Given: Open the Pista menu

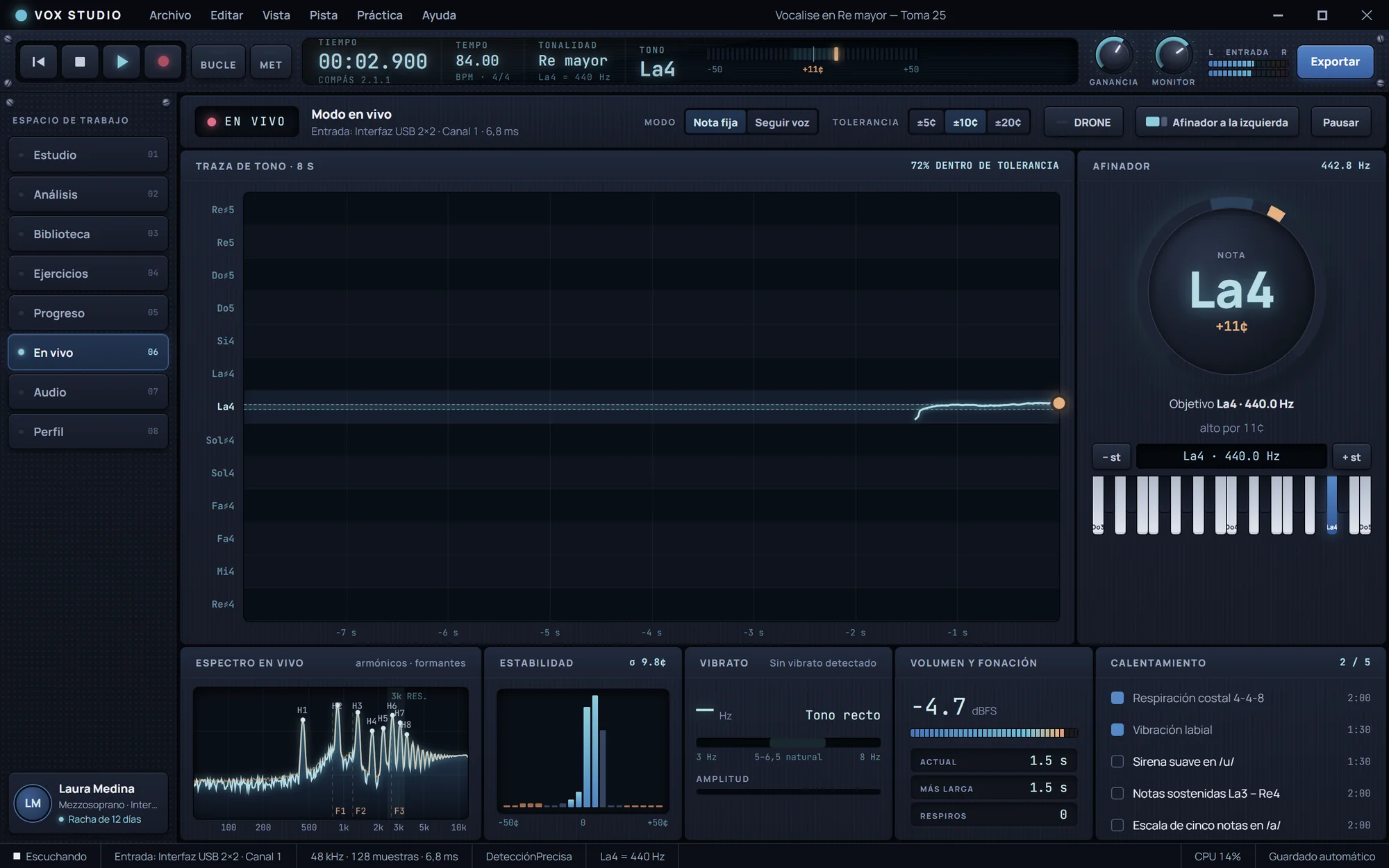Looking at the screenshot, I should [x=324, y=15].
